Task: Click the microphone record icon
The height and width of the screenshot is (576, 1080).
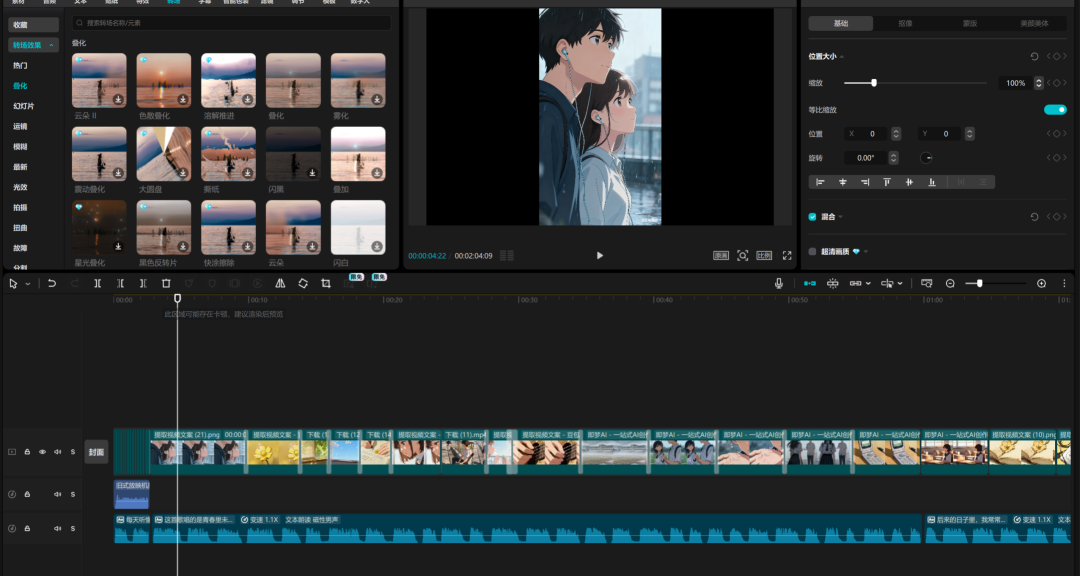Action: [779, 283]
